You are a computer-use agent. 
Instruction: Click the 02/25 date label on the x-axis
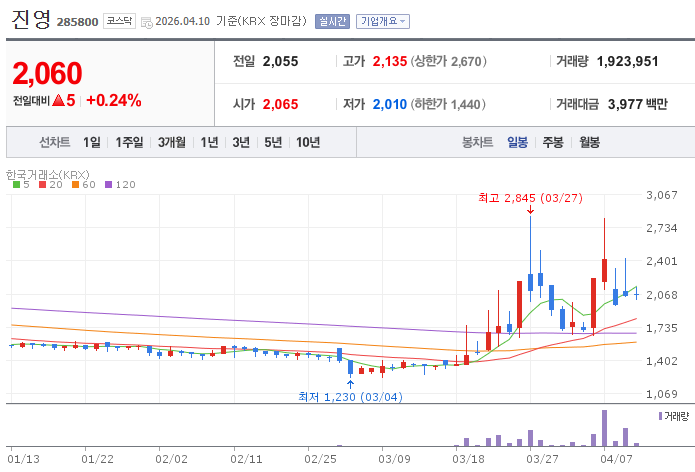[x=320, y=459]
